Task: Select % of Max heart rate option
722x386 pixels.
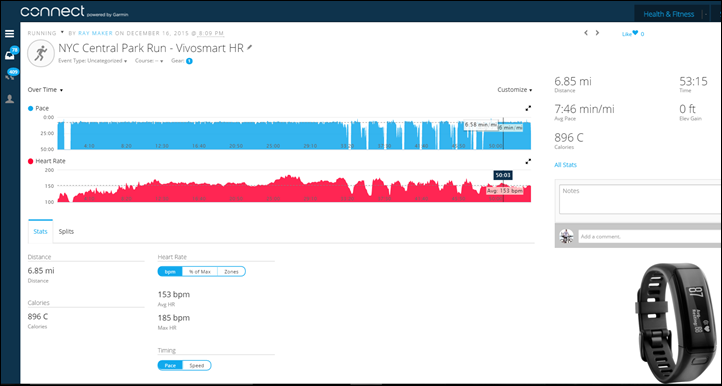Action: coord(200,272)
